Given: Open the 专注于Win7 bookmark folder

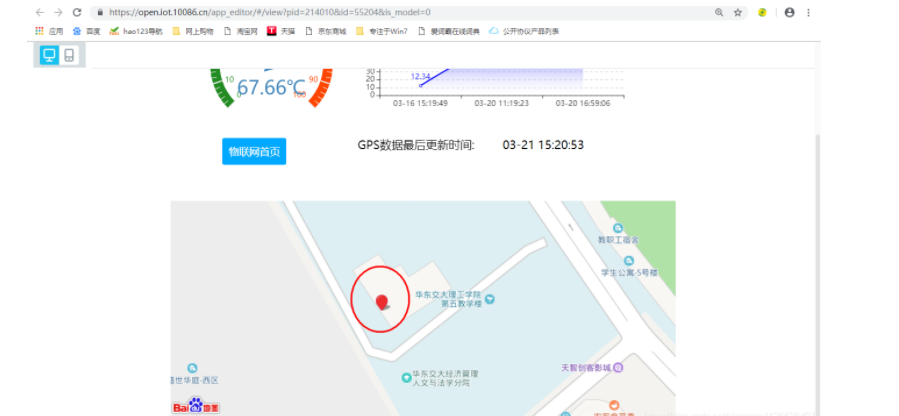Looking at the screenshot, I should [x=382, y=31].
